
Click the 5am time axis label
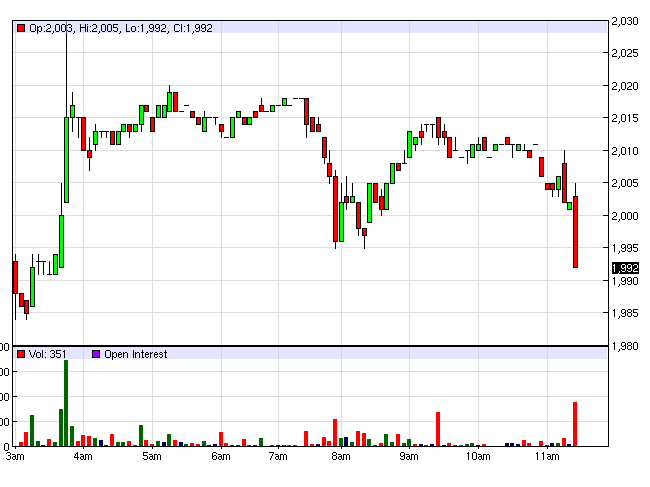pos(152,457)
